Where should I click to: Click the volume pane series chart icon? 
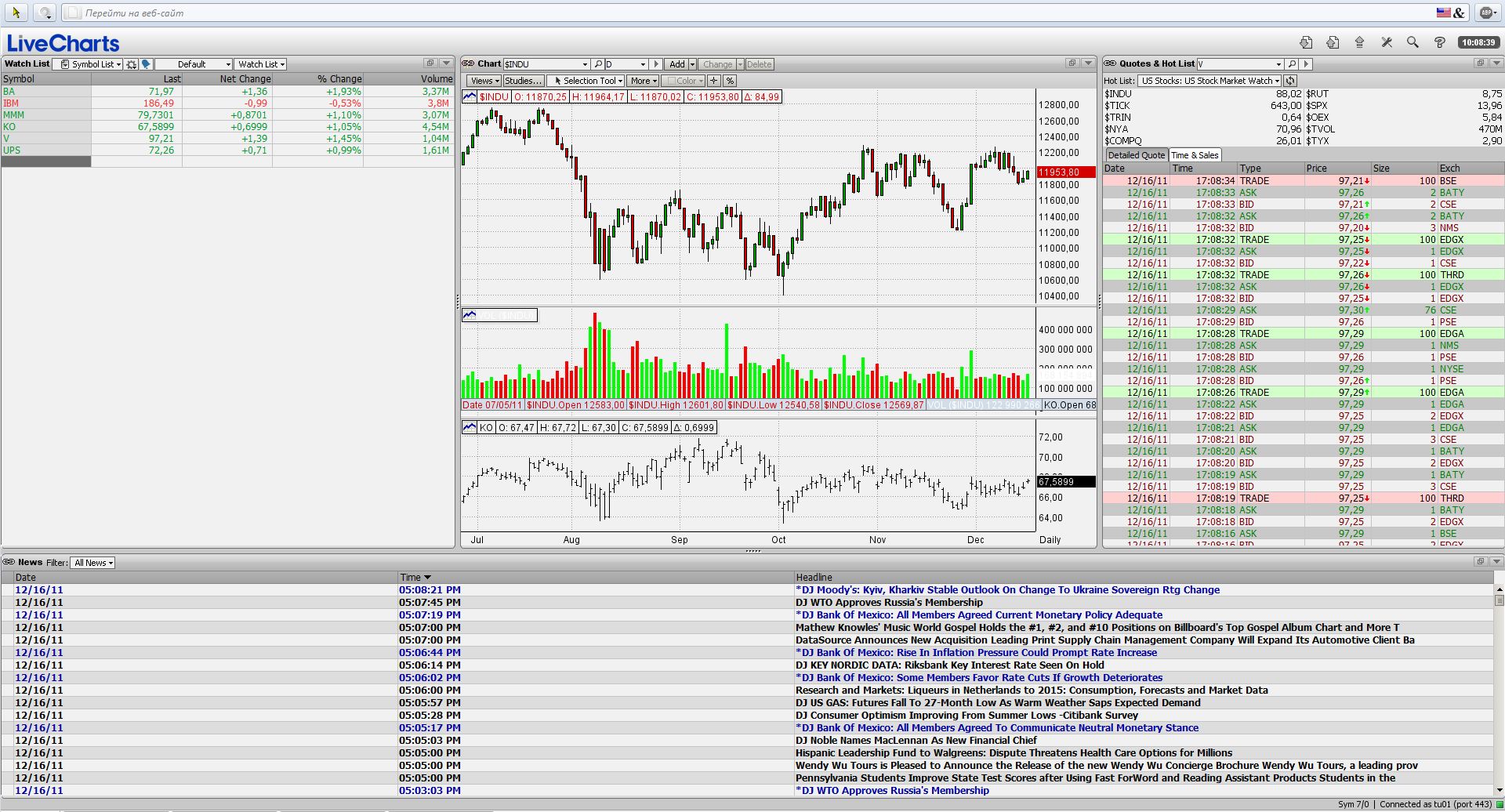(470, 315)
